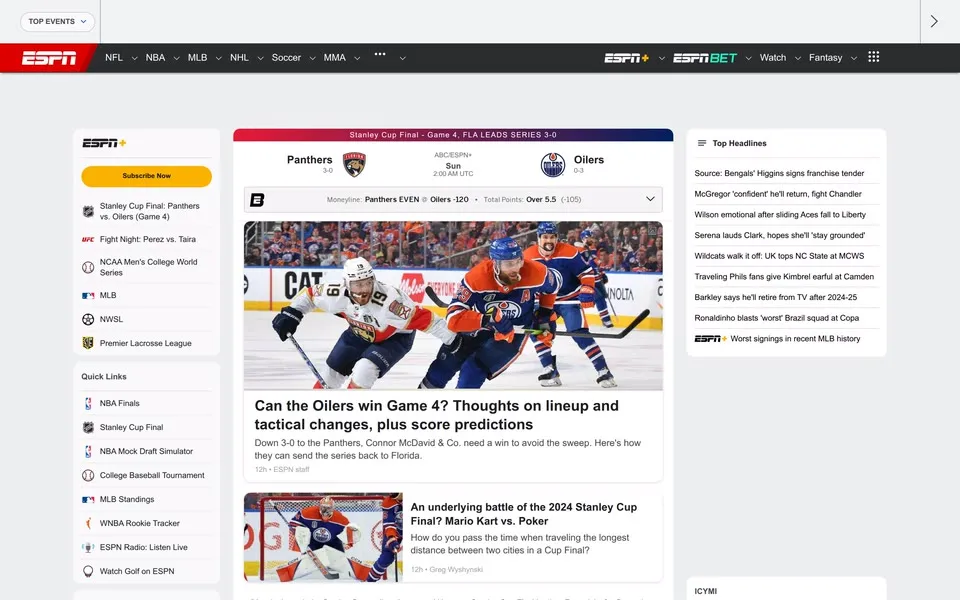Select WNBA Rookie Tracker quick link
The image size is (960, 600).
click(x=140, y=523)
